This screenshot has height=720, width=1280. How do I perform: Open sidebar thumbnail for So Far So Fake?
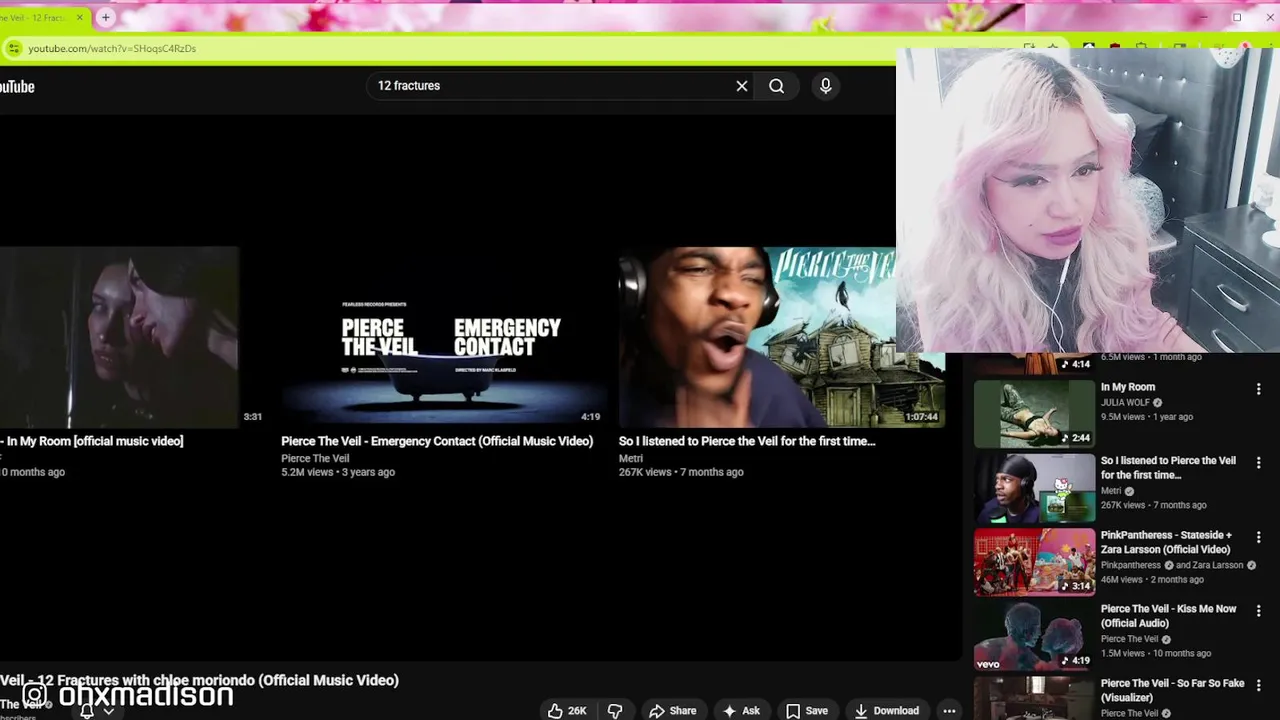(1035, 698)
